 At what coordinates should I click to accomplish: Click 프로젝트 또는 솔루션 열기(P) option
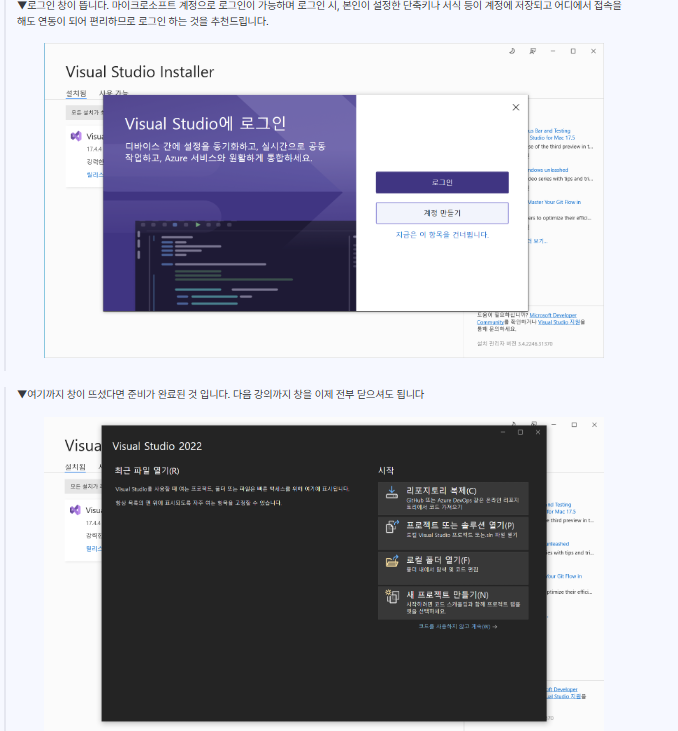click(453, 533)
